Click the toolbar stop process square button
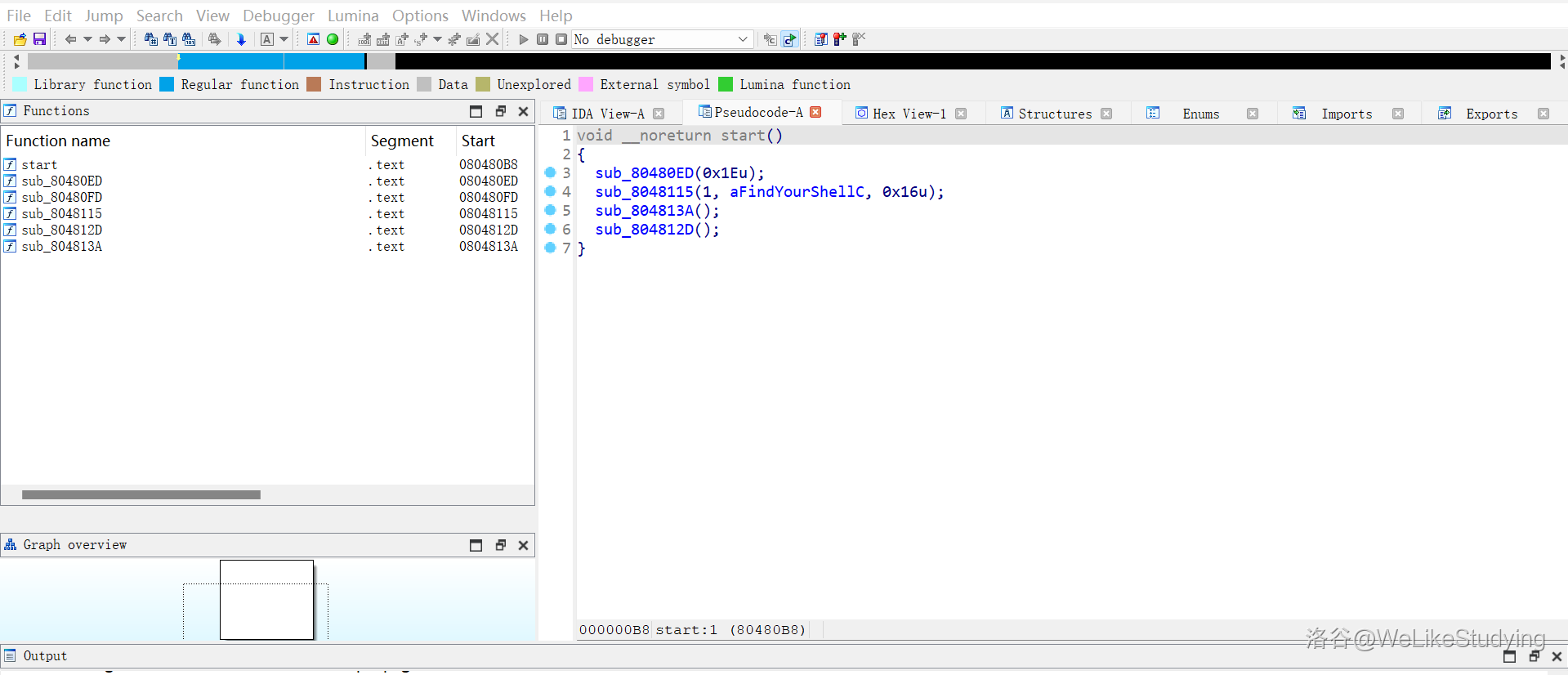Viewport: 1568px width, 675px height. pos(561,39)
